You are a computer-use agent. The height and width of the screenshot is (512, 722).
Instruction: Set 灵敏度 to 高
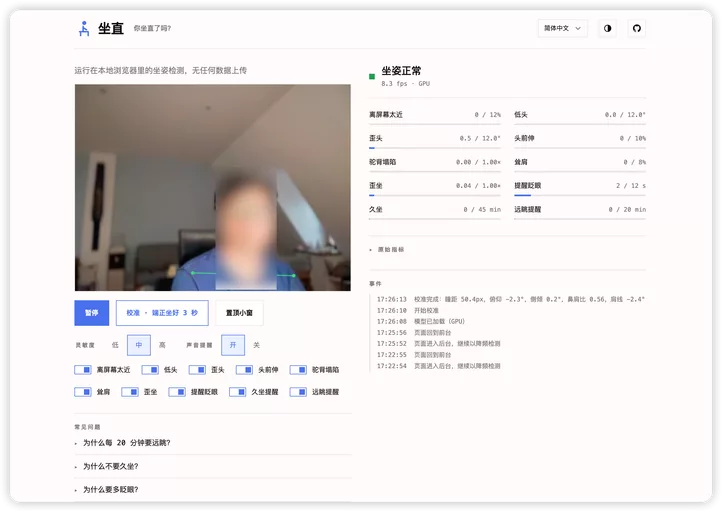coord(162,345)
